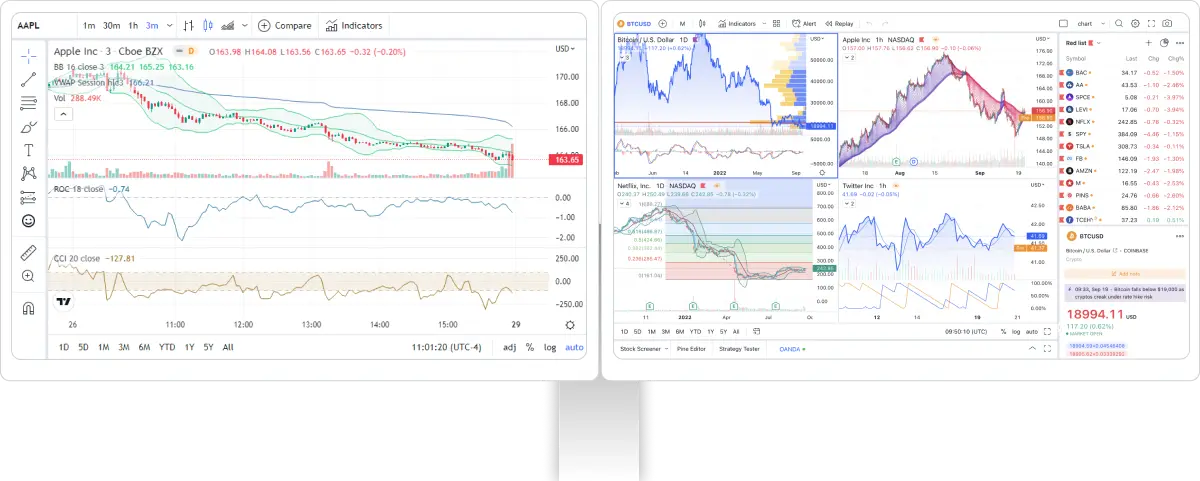Click the undo arrow in BTCUSD toolbar
Screen dimensions: 1200x481
tap(869, 23)
